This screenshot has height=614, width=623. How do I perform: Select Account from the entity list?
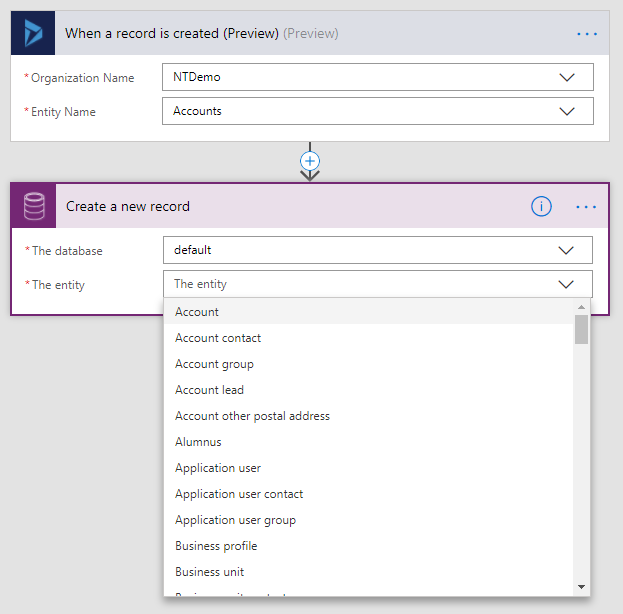[197, 312]
